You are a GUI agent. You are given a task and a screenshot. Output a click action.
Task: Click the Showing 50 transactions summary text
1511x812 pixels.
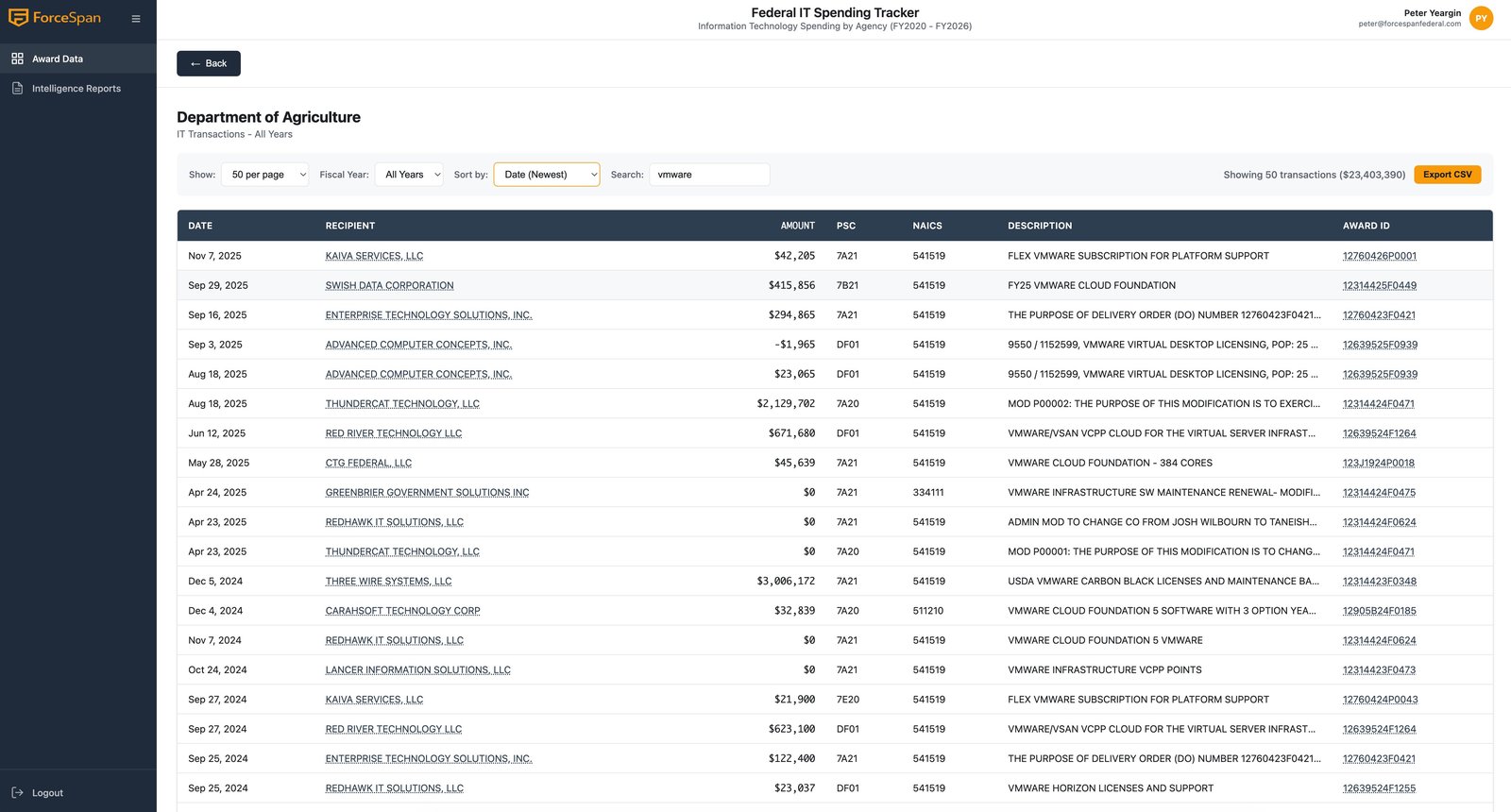(x=1314, y=175)
